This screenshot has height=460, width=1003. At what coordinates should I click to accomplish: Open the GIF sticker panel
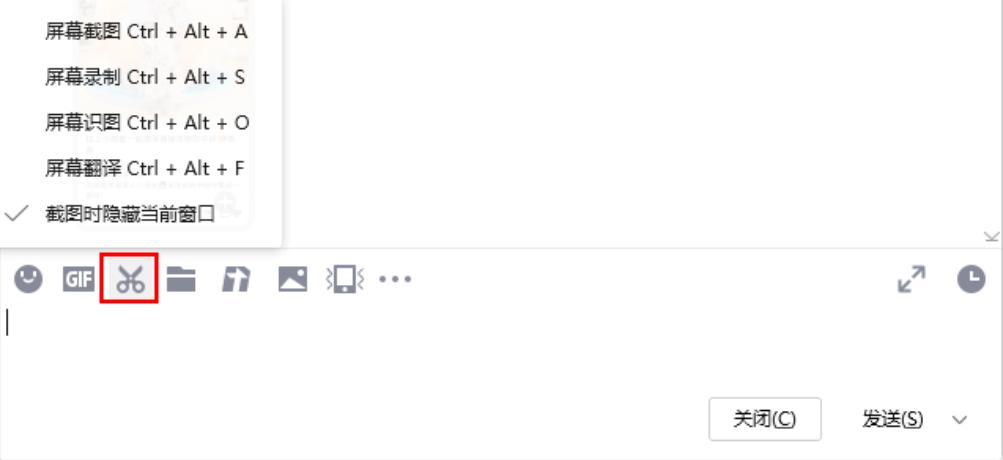[79, 280]
